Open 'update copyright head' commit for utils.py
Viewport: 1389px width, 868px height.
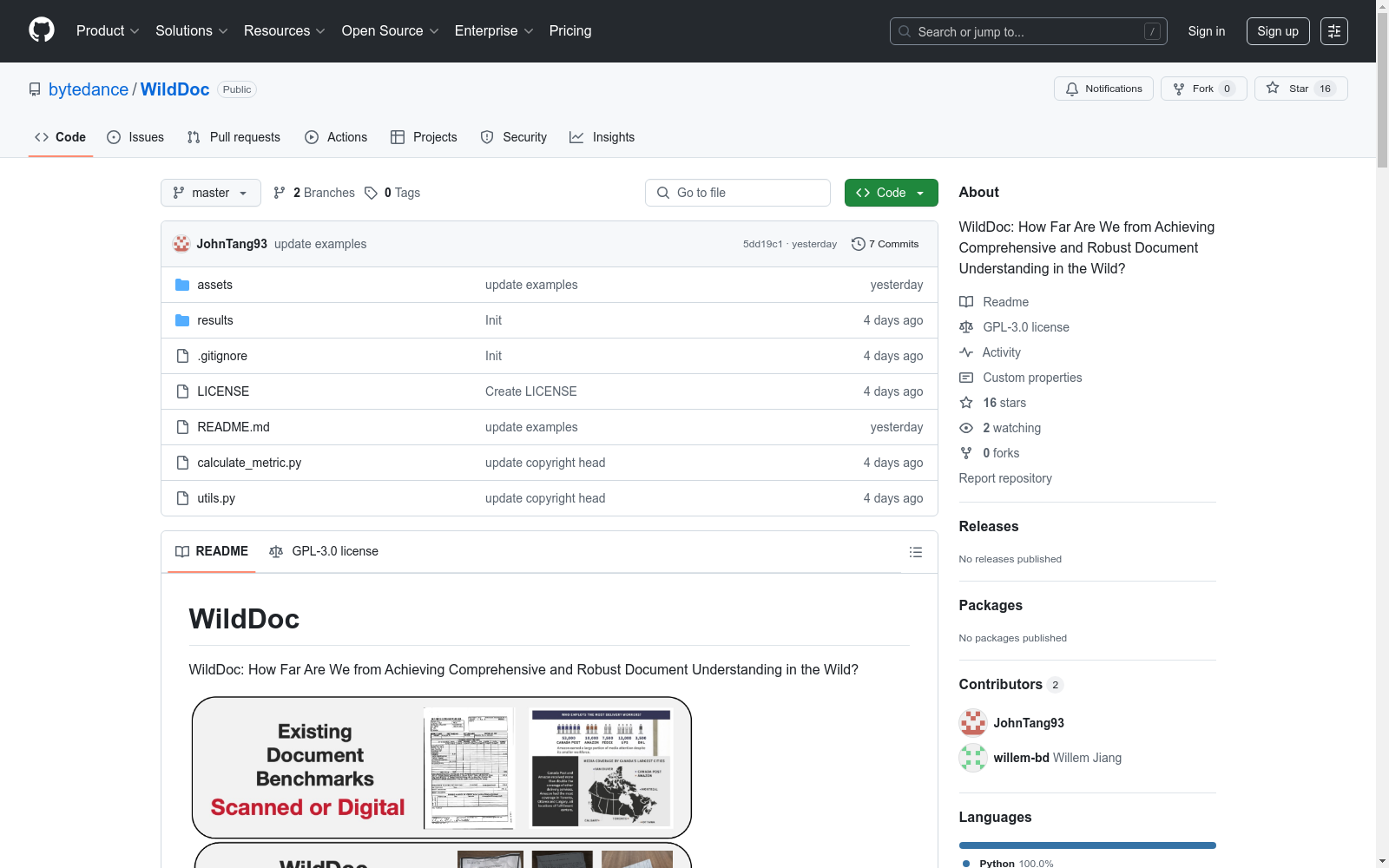point(545,498)
